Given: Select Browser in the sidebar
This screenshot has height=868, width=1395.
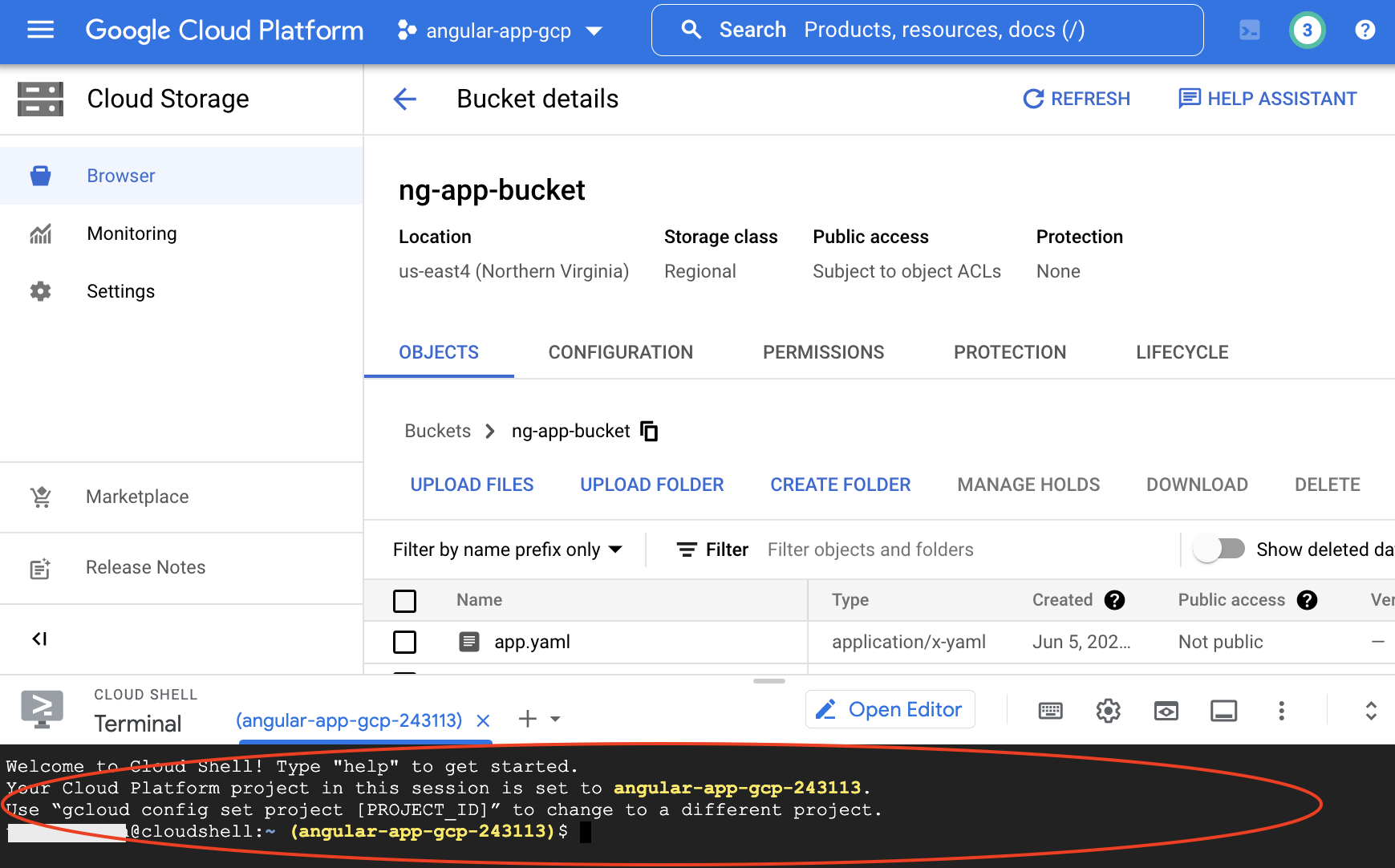Looking at the screenshot, I should pos(181,176).
